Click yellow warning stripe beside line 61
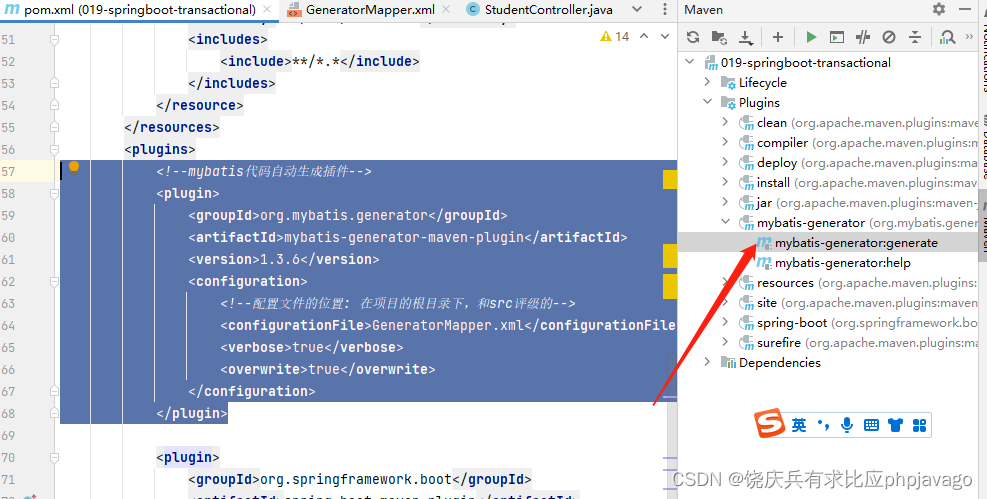This screenshot has height=499, width=987. click(x=670, y=257)
